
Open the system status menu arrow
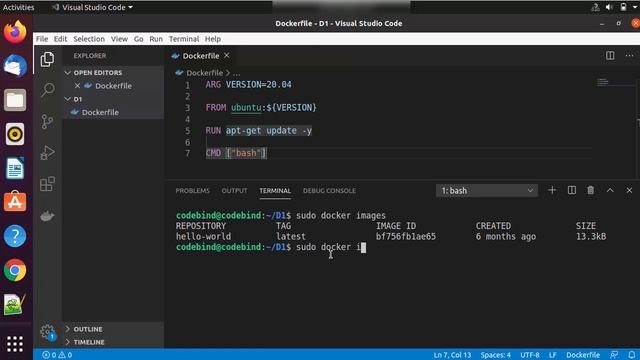click(x=635, y=7)
